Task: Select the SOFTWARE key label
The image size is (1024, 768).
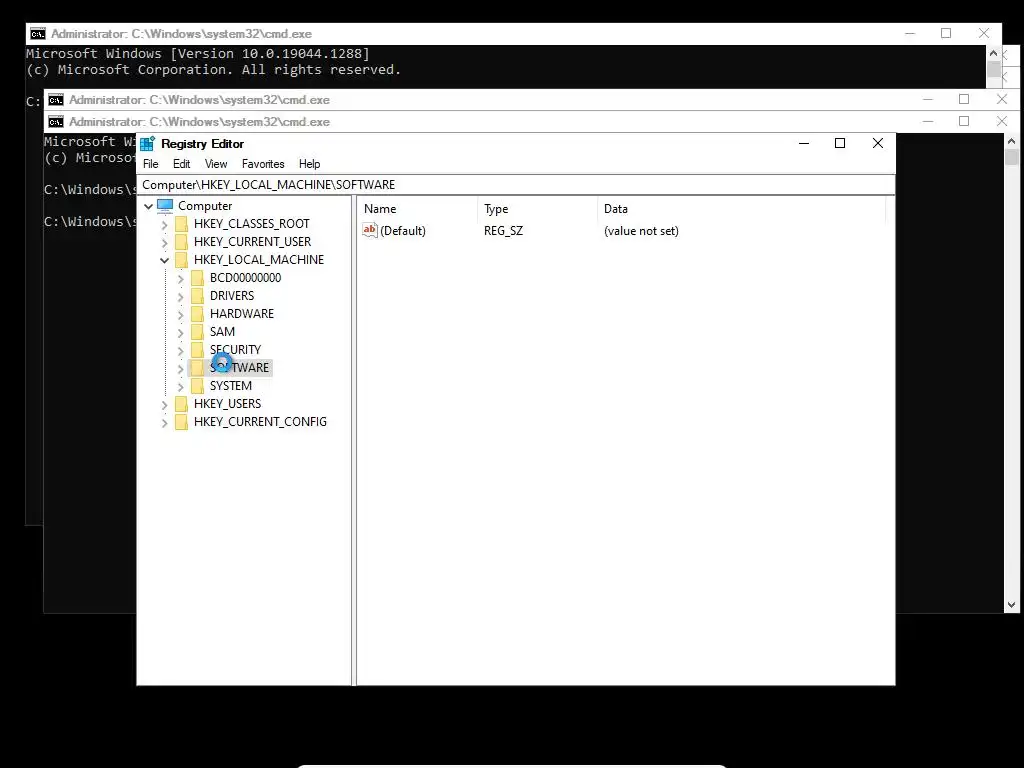Action: (x=239, y=368)
